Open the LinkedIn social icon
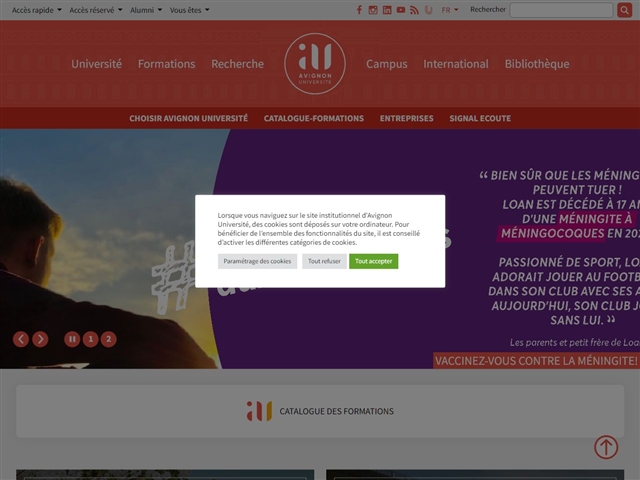 (x=387, y=10)
